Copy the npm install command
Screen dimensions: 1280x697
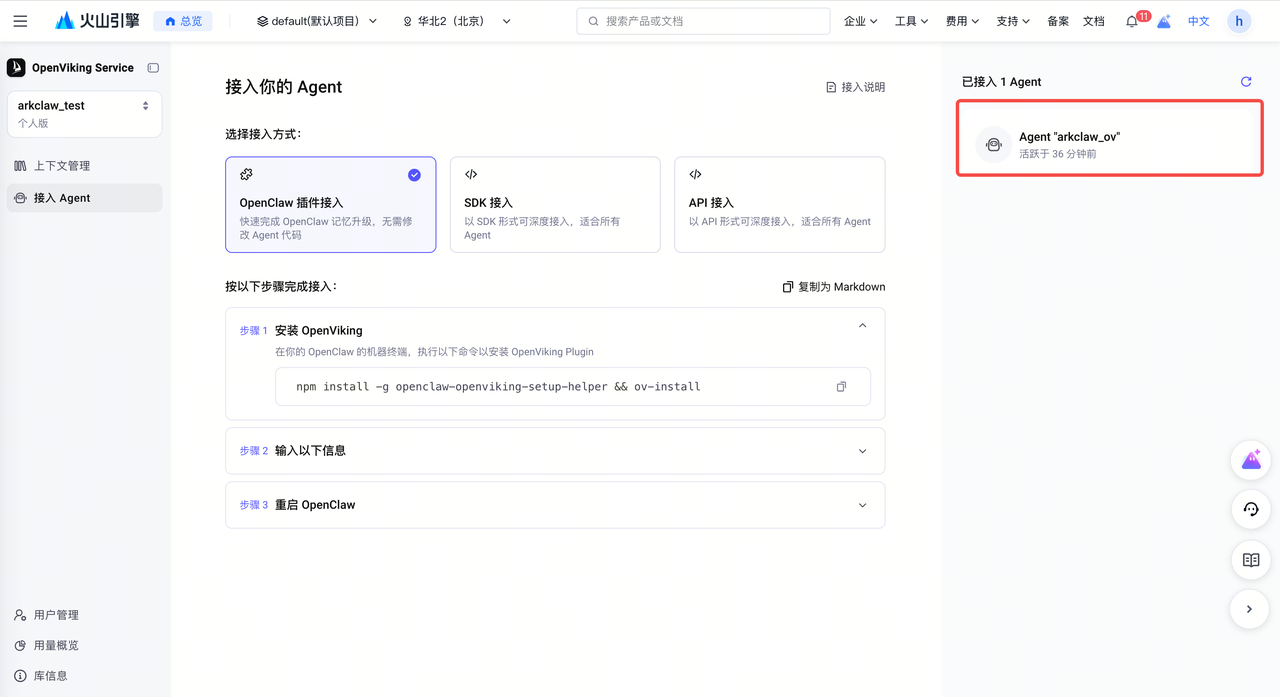tap(841, 386)
